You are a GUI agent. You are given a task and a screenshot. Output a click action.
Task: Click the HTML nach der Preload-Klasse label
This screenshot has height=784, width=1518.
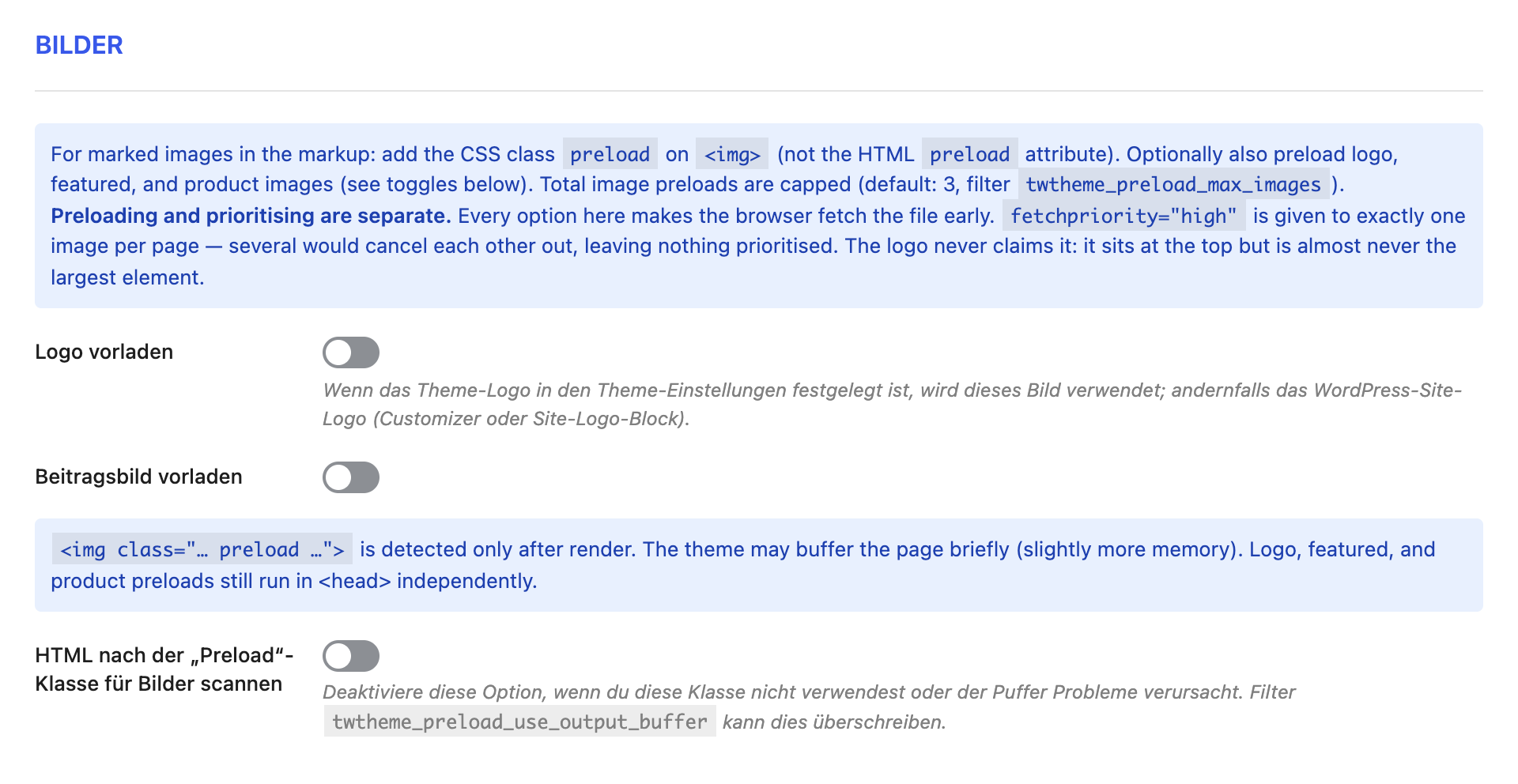click(x=164, y=669)
